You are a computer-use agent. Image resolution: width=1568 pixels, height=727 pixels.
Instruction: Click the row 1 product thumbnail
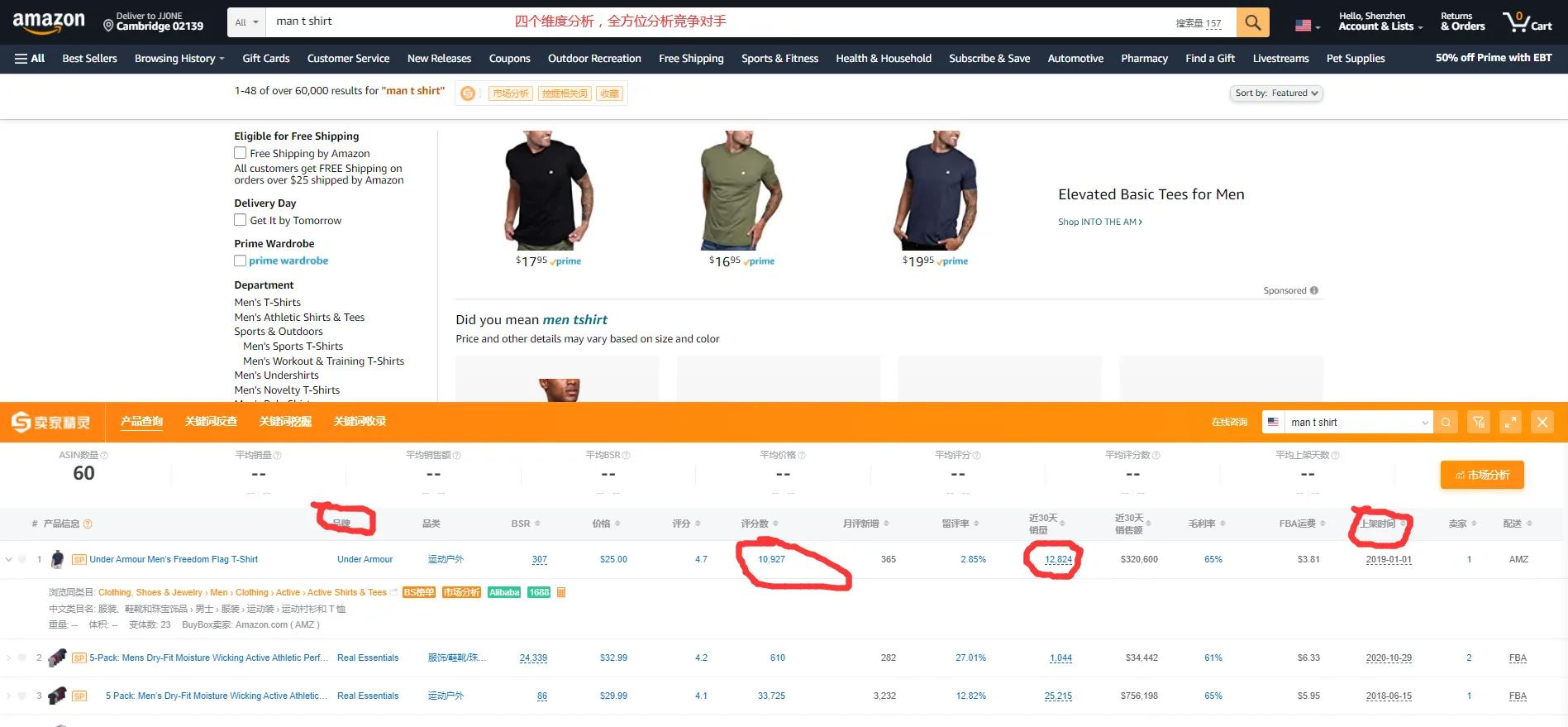point(57,559)
